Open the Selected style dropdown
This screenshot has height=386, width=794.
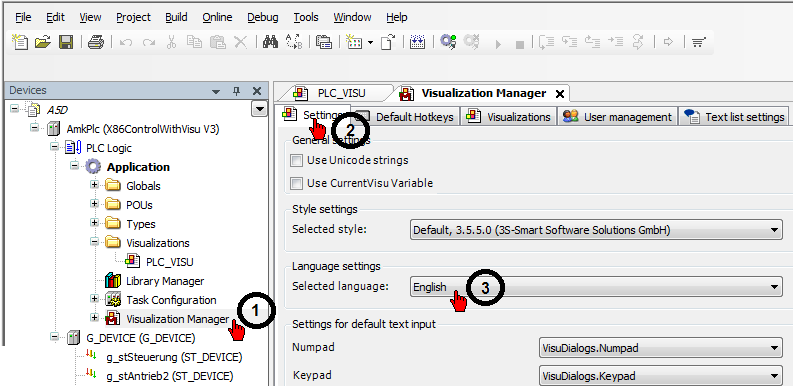(x=596, y=230)
